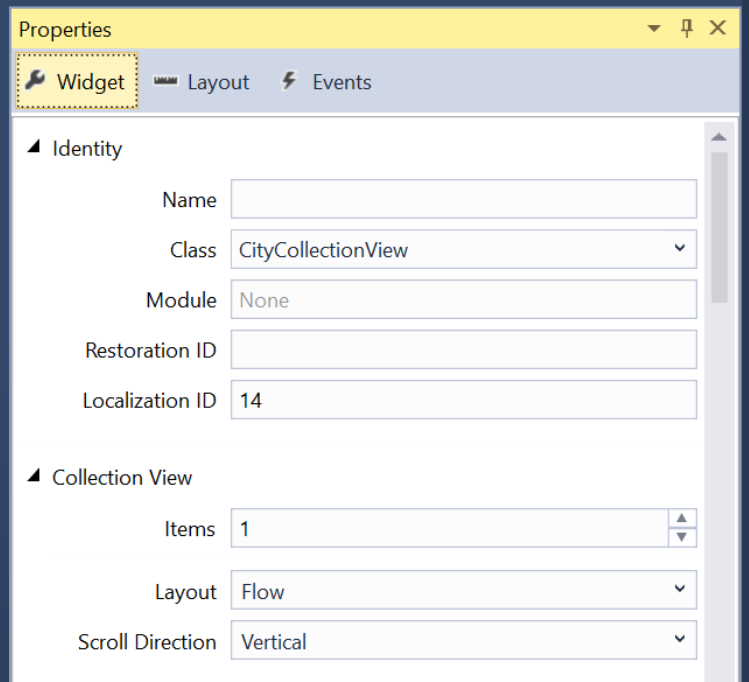Click the Module input field
Viewport: 749px width, 682px height.
pyautogui.click(x=463, y=300)
